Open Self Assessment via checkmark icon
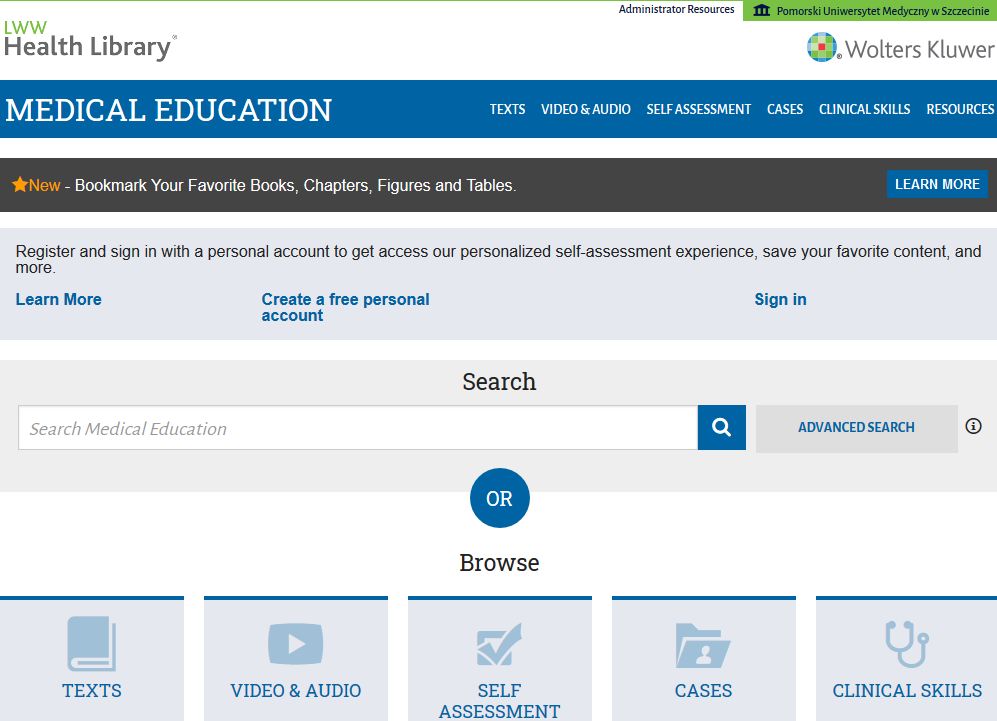The width and height of the screenshot is (997, 721). [x=499, y=643]
